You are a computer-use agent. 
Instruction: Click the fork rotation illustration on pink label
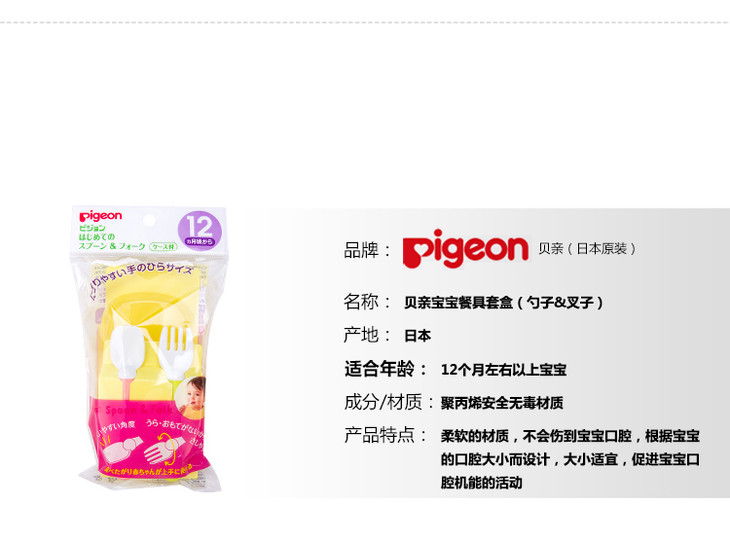[x=164, y=449]
